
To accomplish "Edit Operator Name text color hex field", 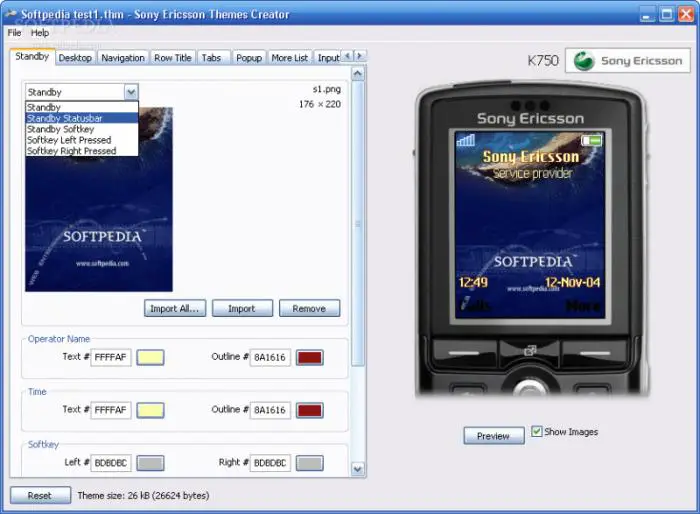I will coord(111,357).
